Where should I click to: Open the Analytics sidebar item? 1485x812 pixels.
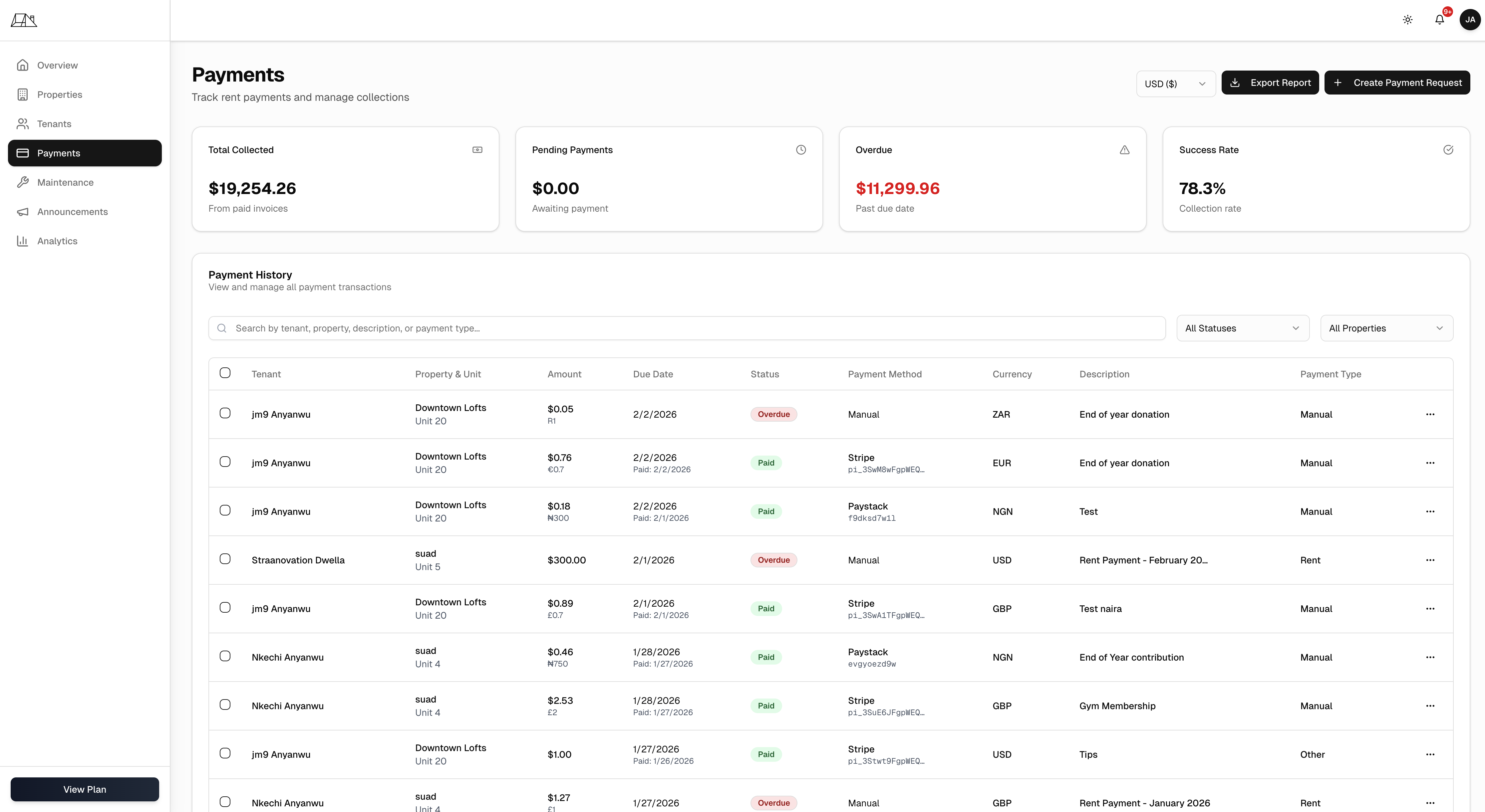[57, 241]
